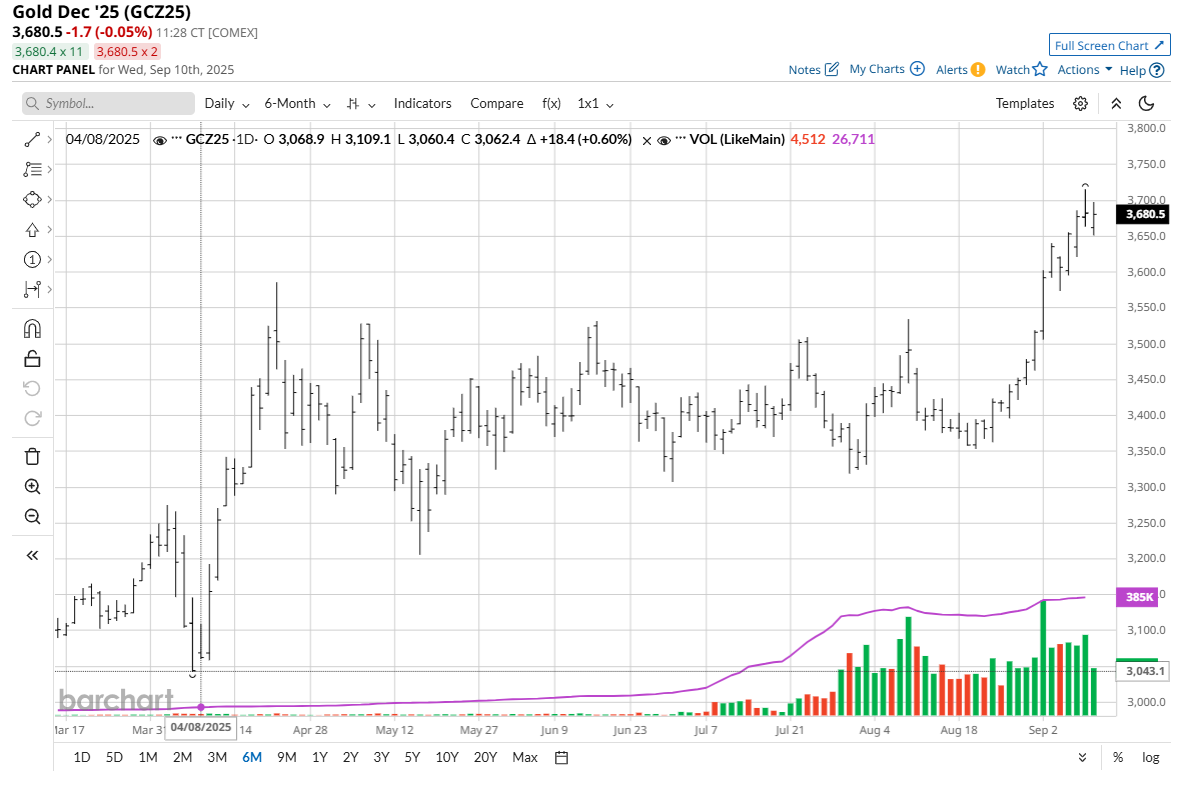1195x787 pixels.
Task: Select the 5Y range
Action: coord(412,757)
